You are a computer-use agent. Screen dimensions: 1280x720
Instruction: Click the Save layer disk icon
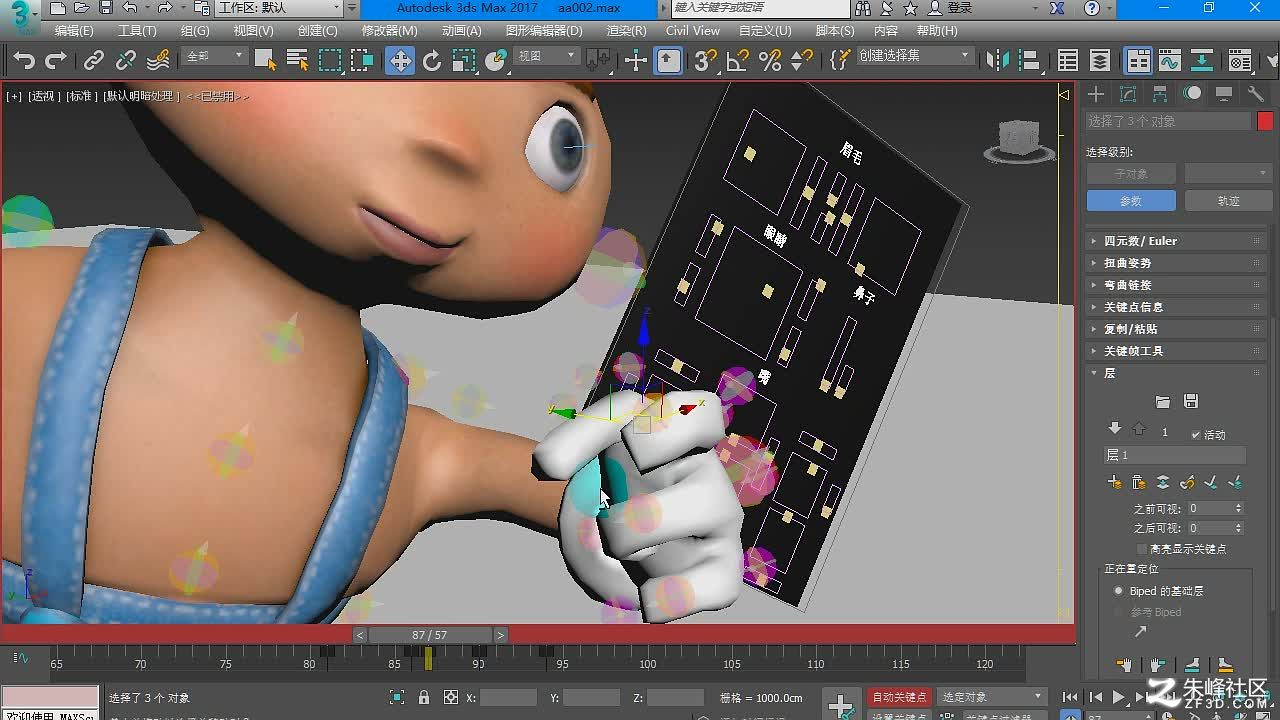point(1190,401)
